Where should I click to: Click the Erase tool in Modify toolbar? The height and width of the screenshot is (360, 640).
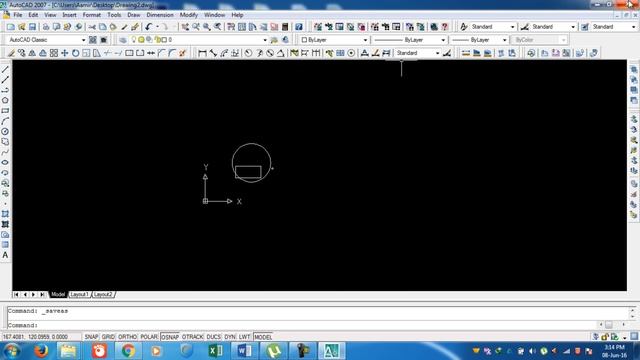click(x=11, y=53)
